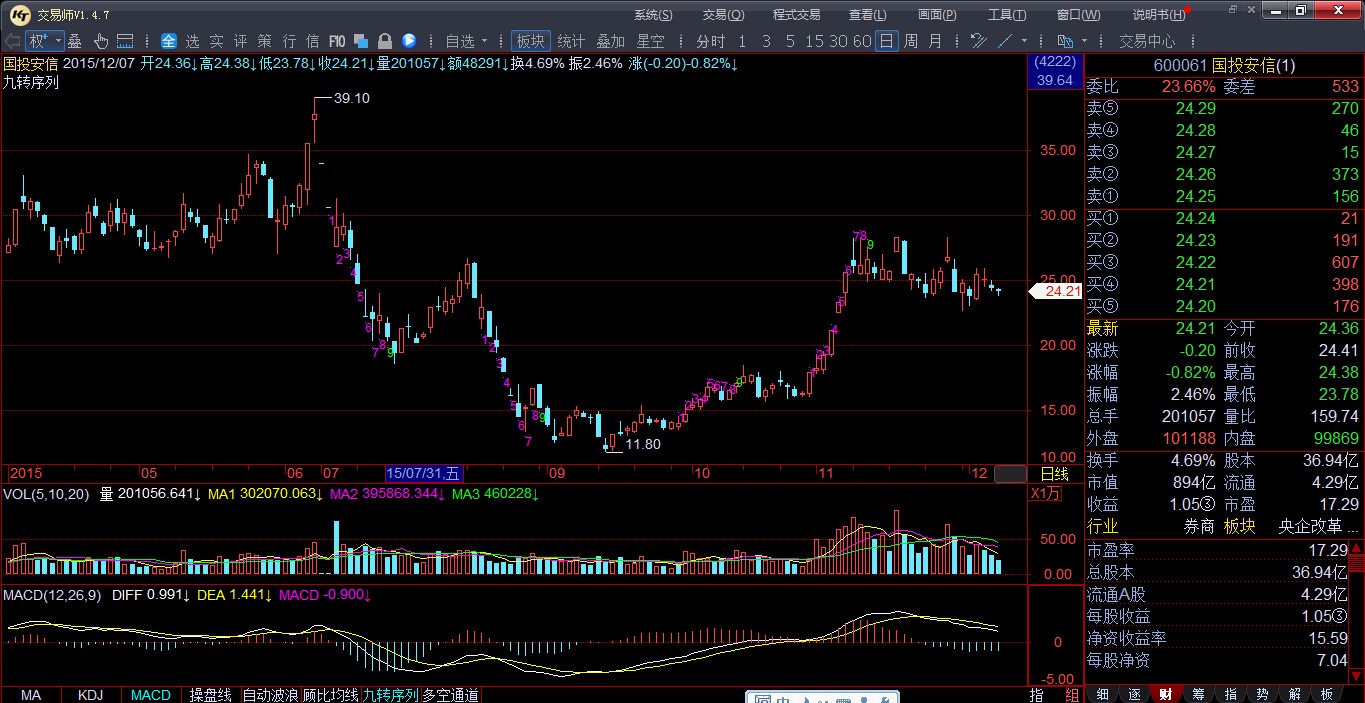Image resolution: width=1365 pixels, height=703 pixels.
Task: Select the hand pan tool icon
Action: (101, 41)
